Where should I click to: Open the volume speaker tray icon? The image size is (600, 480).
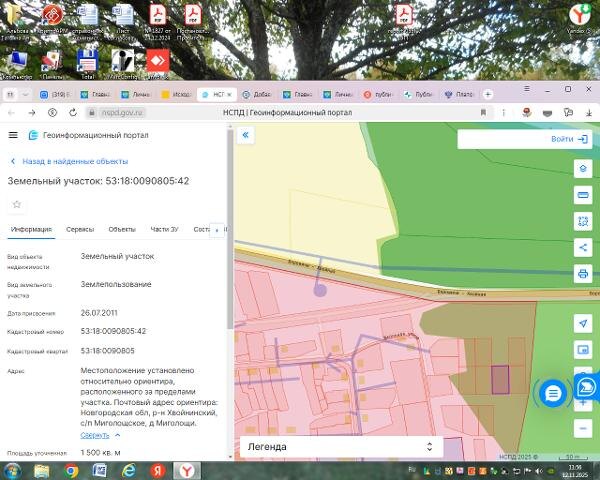(x=539, y=471)
